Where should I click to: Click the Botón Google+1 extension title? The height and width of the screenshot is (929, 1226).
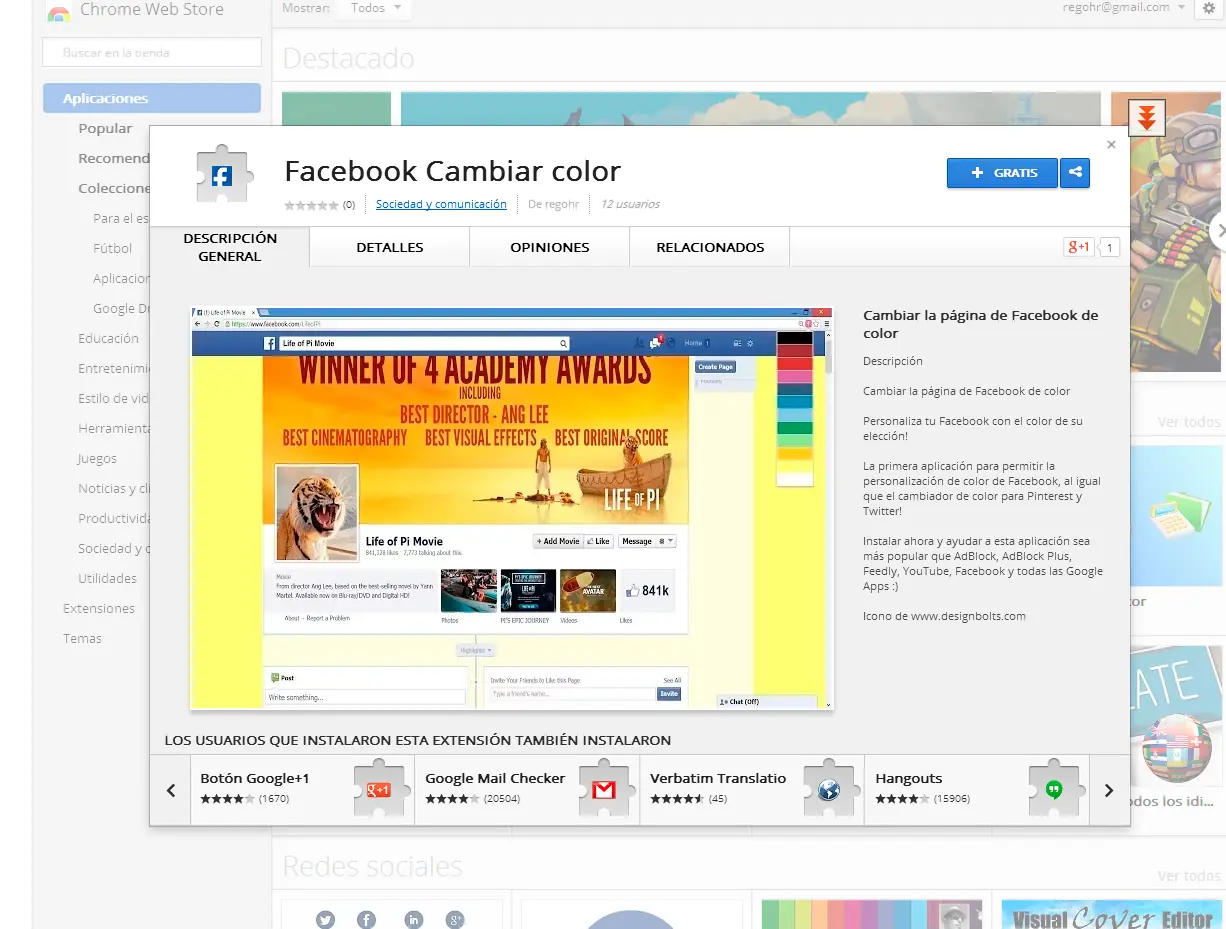click(x=255, y=778)
